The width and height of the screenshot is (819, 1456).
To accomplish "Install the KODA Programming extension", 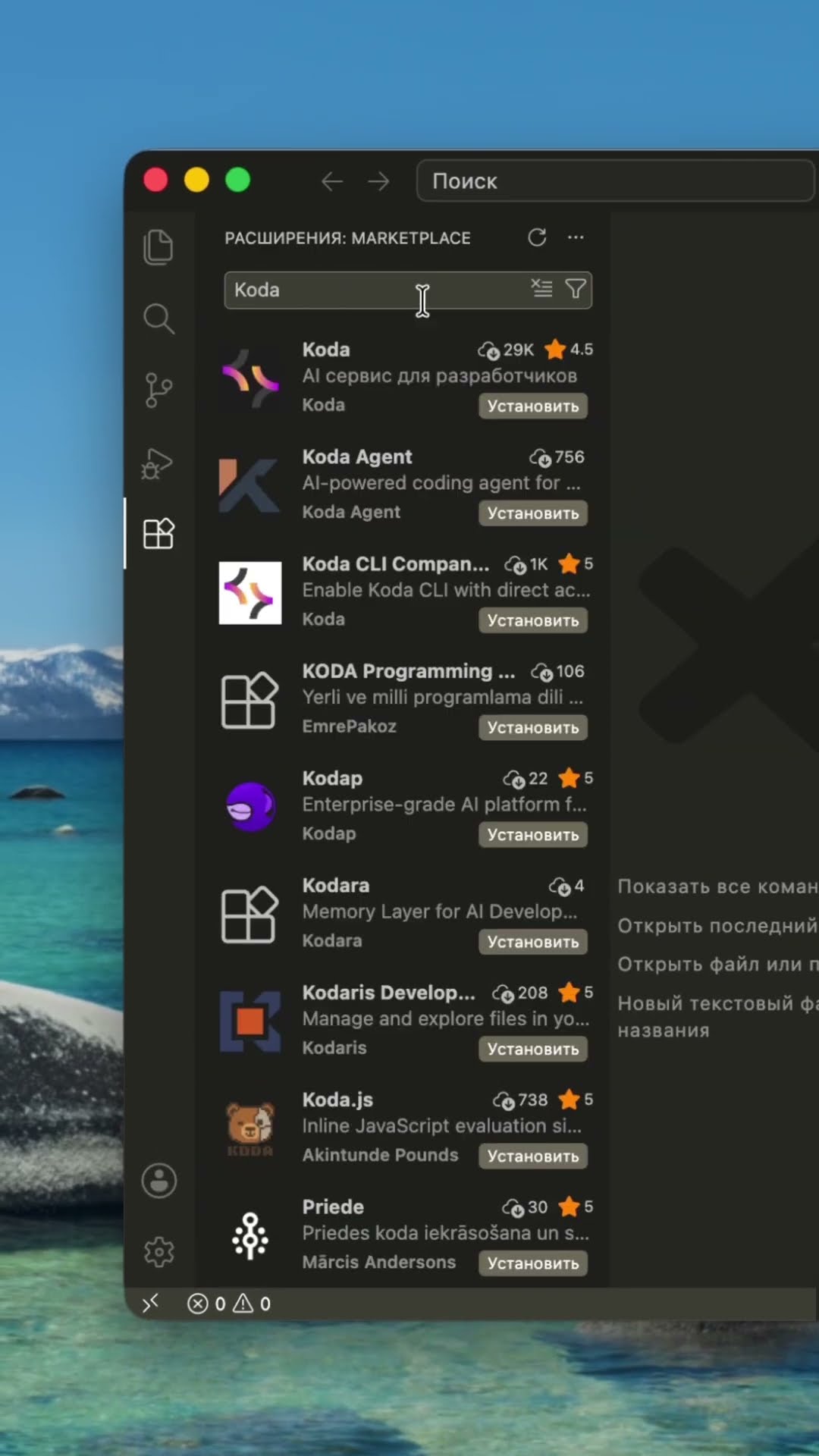I will coord(533,727).
